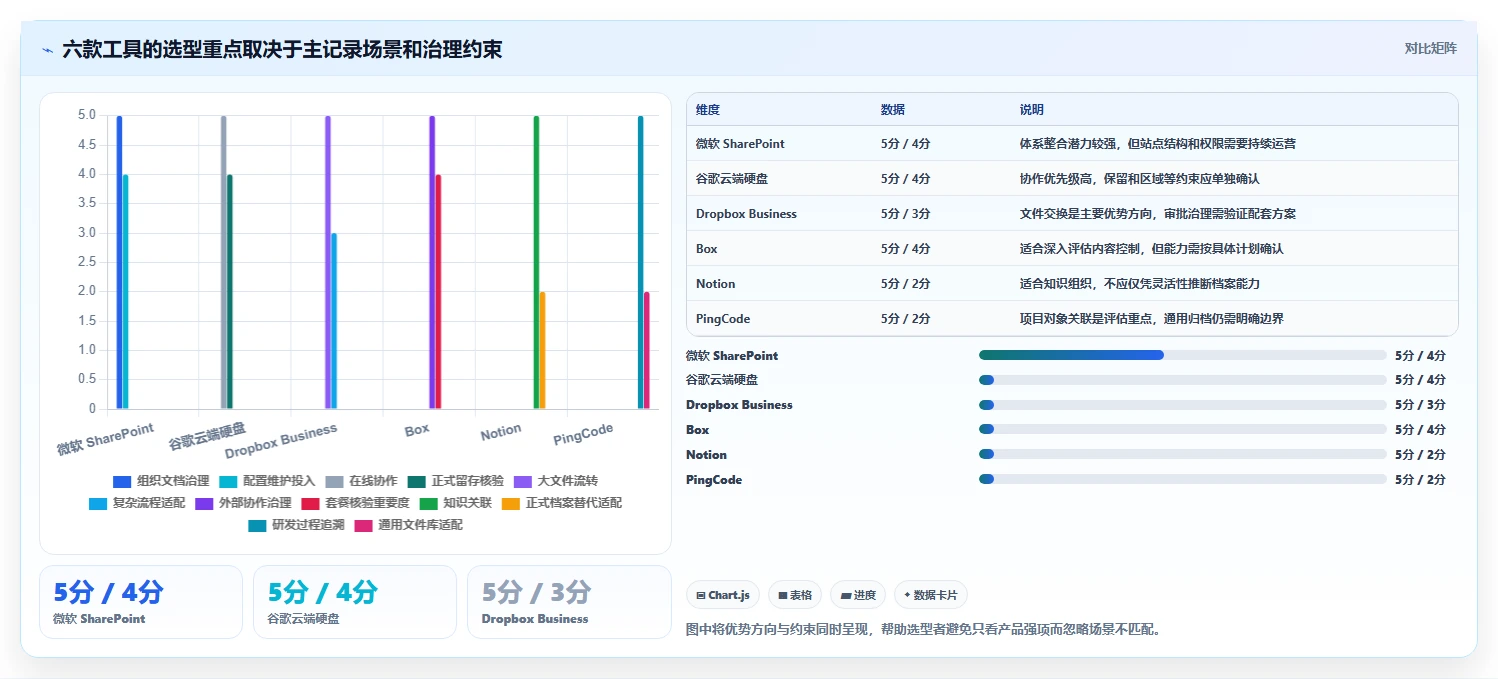Click the PingCode x-axis label in chart
Viewport: 1498px width, 679px height.
tap(584, 434)
